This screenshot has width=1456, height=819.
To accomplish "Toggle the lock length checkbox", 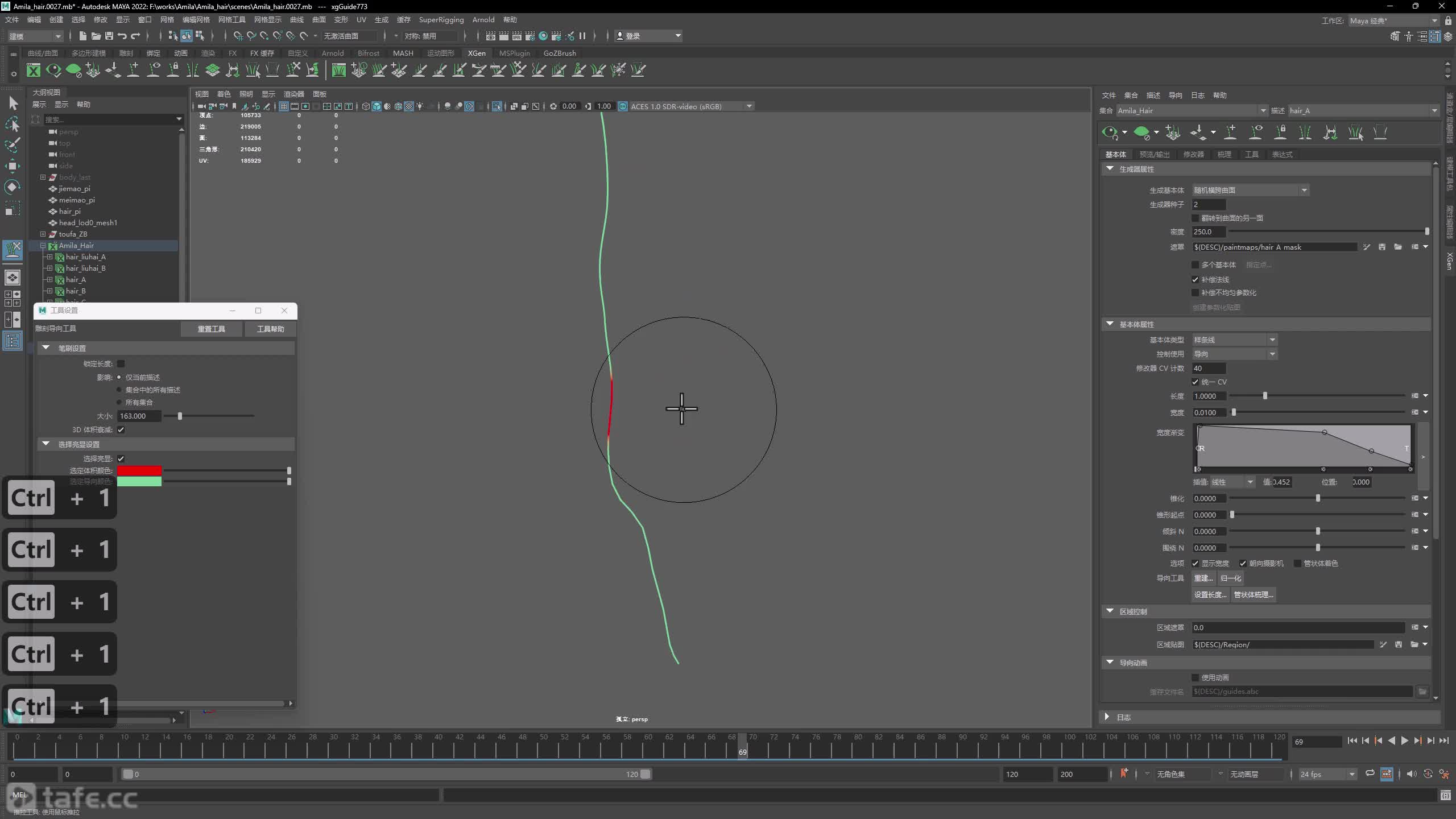I will point(121,363).
